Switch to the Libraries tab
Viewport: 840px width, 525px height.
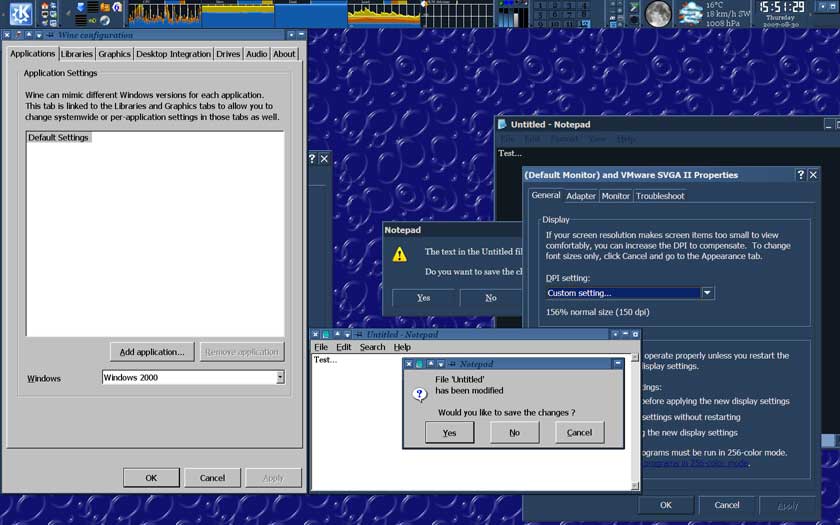click(x=76, y=54)
